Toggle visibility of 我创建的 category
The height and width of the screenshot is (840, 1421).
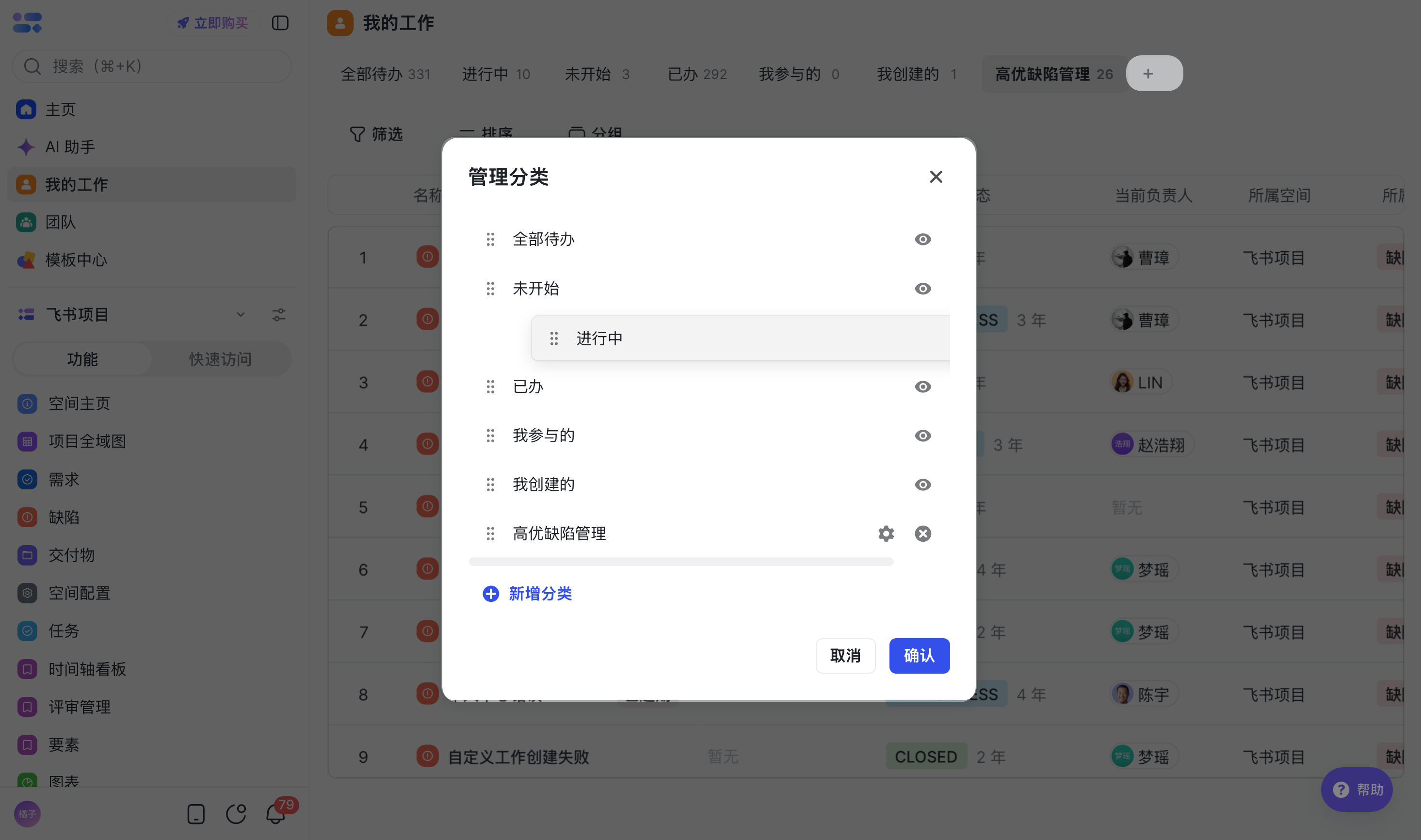click(922, 485)
